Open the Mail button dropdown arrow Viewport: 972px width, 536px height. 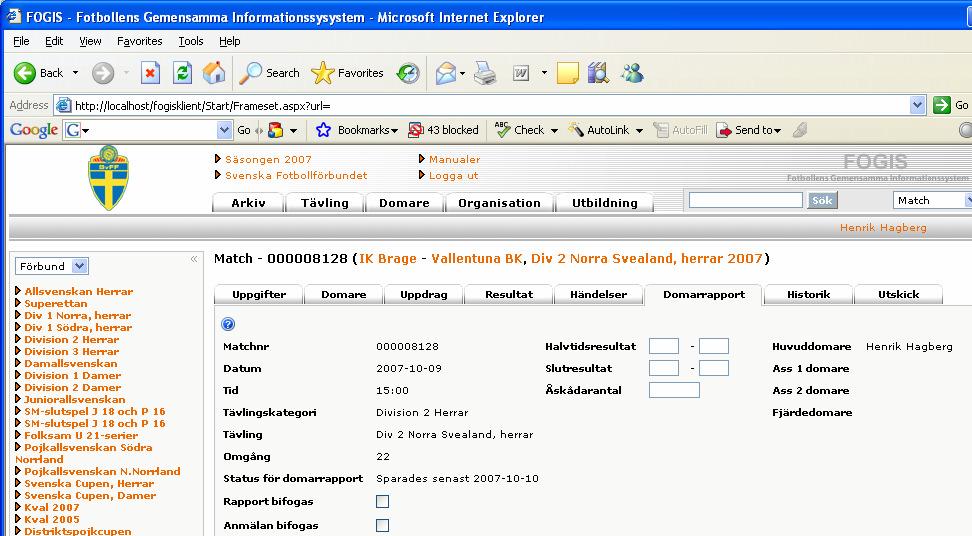pyautogui.click(x=462, y=73)
